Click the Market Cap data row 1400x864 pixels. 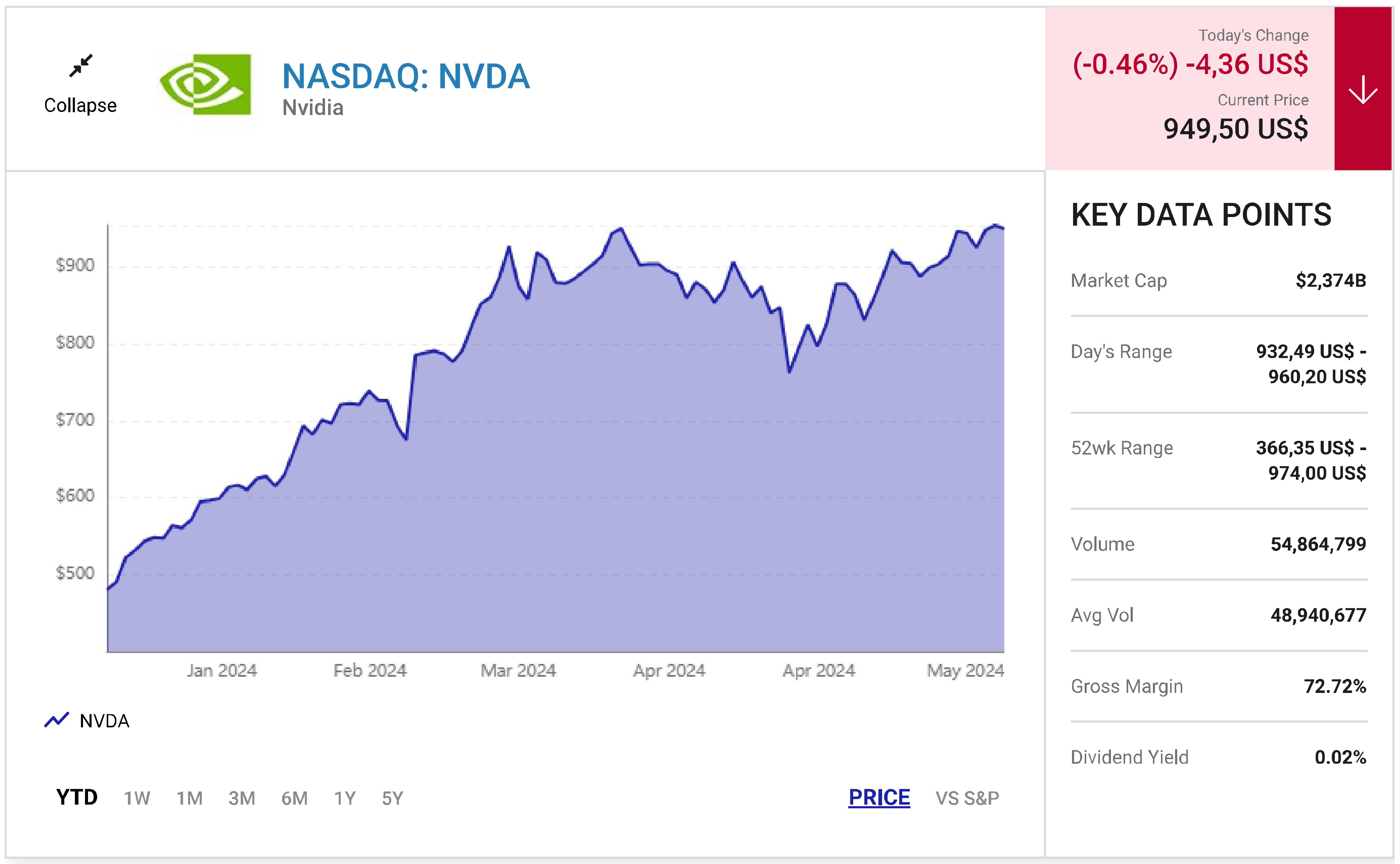(x=1218, y=281)
